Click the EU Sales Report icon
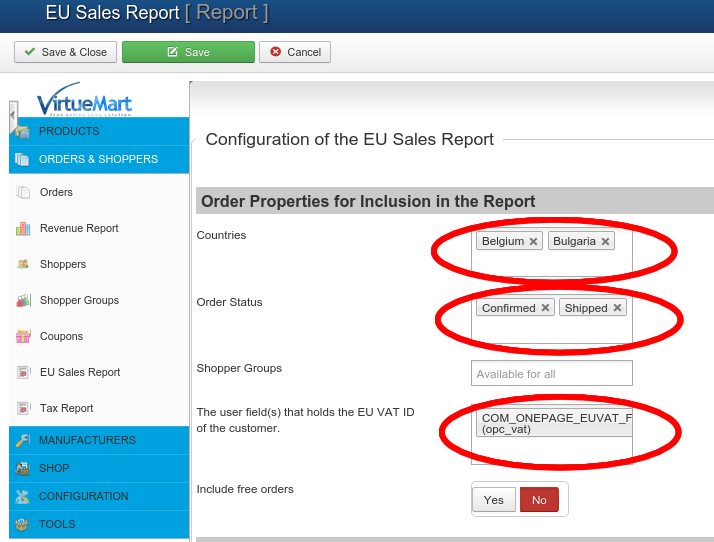The width and height of the screenshot is (714, 542). [x=23, y=373]
